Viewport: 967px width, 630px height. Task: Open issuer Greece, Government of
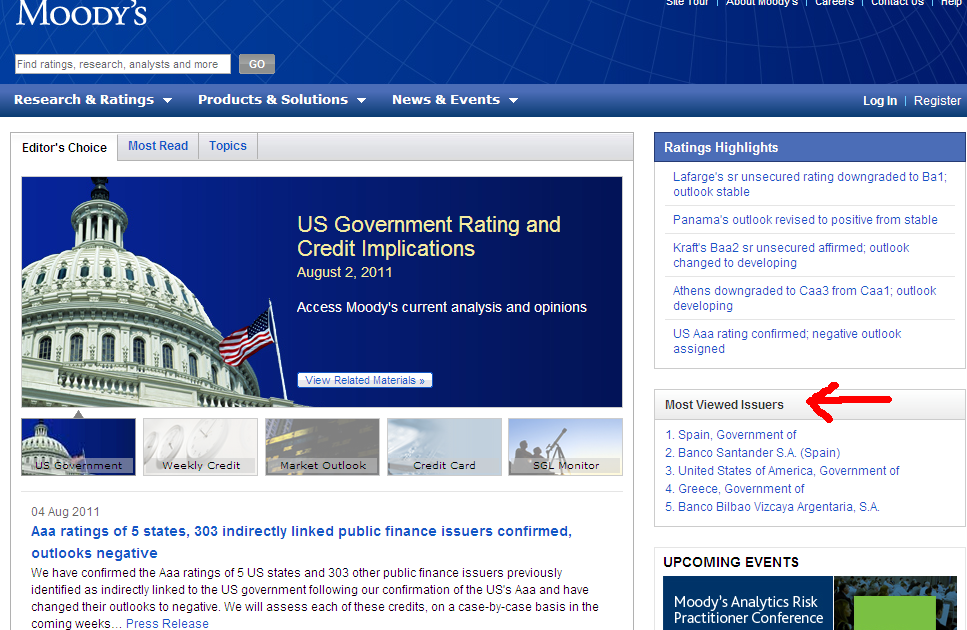(741, 489)
